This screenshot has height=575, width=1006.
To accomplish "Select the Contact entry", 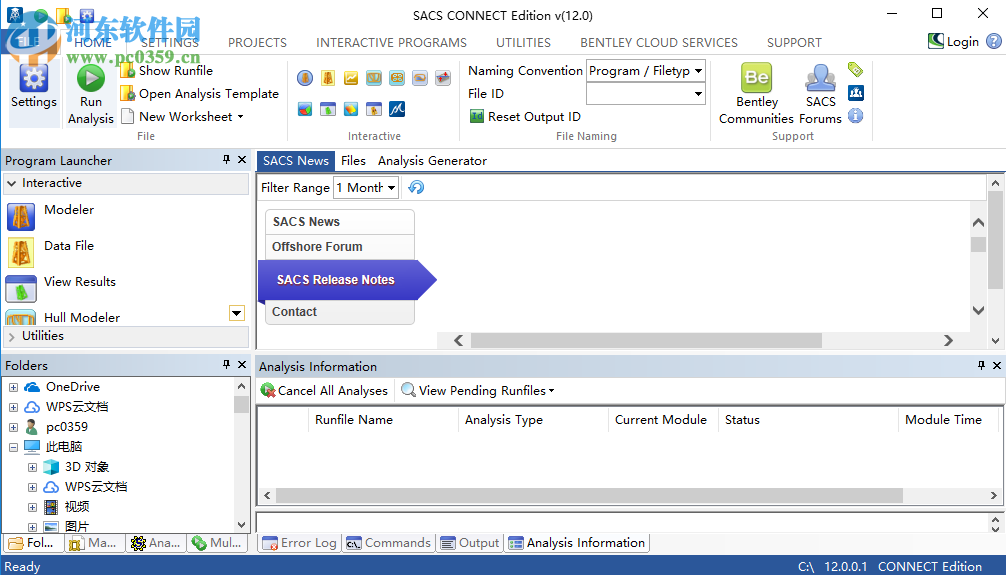I will 339,312.
